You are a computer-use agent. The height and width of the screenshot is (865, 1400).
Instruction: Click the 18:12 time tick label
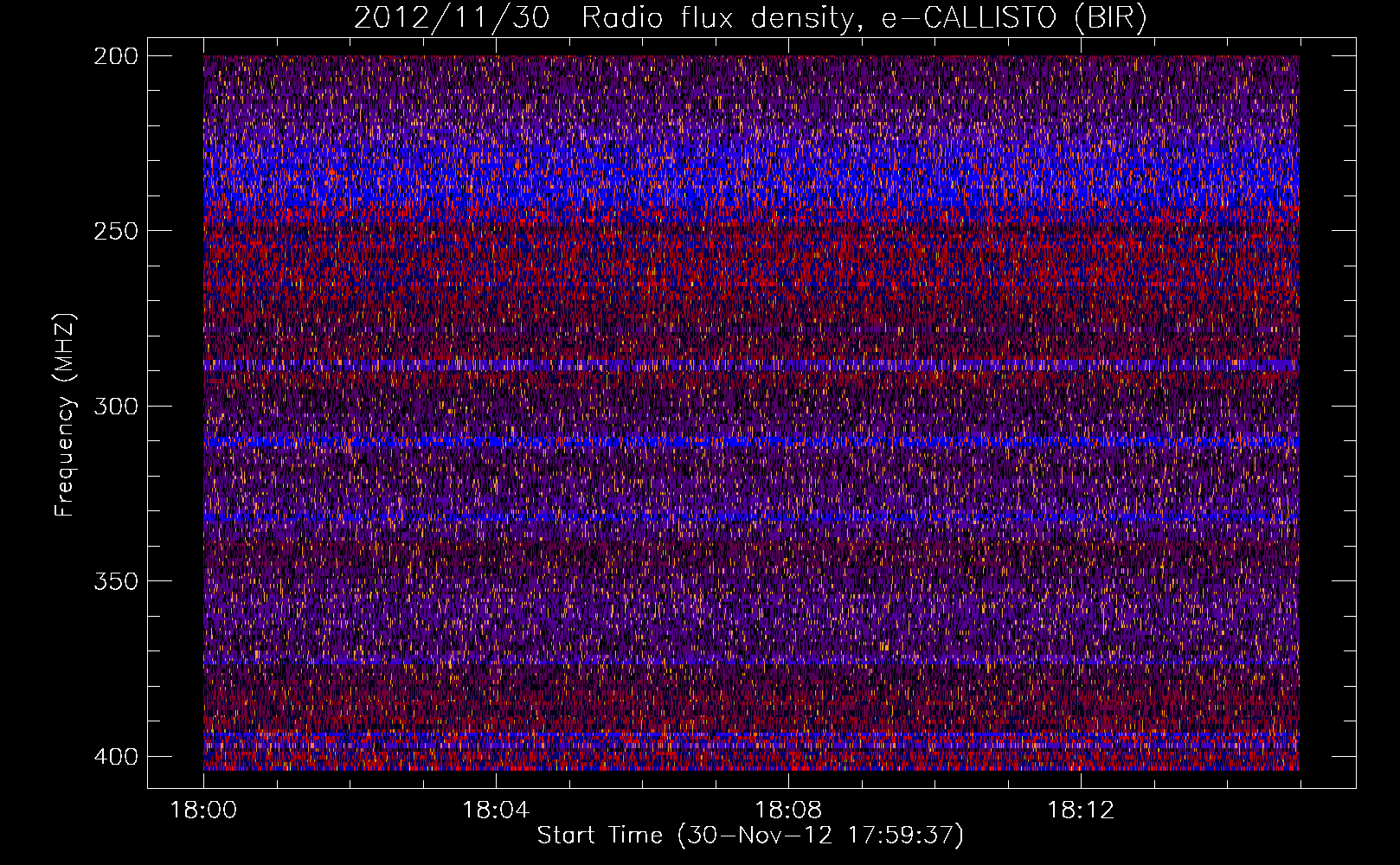pos(1081,810)
